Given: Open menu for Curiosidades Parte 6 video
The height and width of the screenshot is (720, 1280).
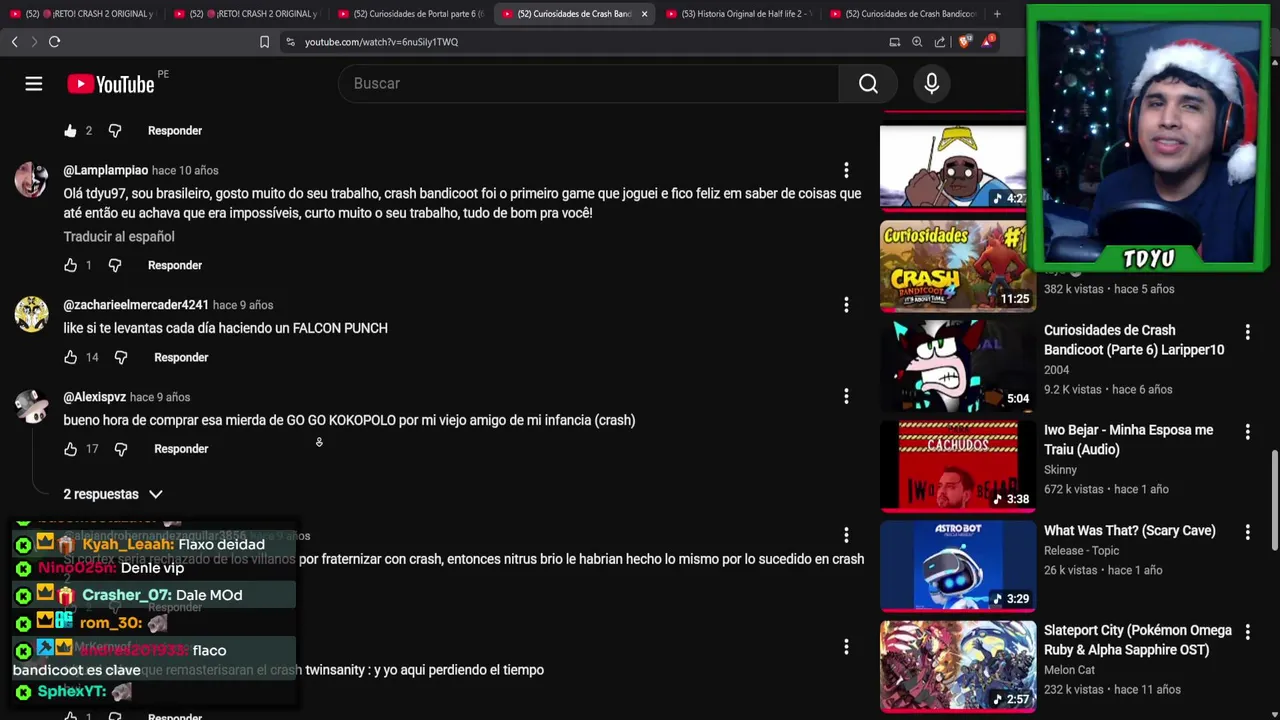Looking at the screenshot, I should coord(1247,331).
